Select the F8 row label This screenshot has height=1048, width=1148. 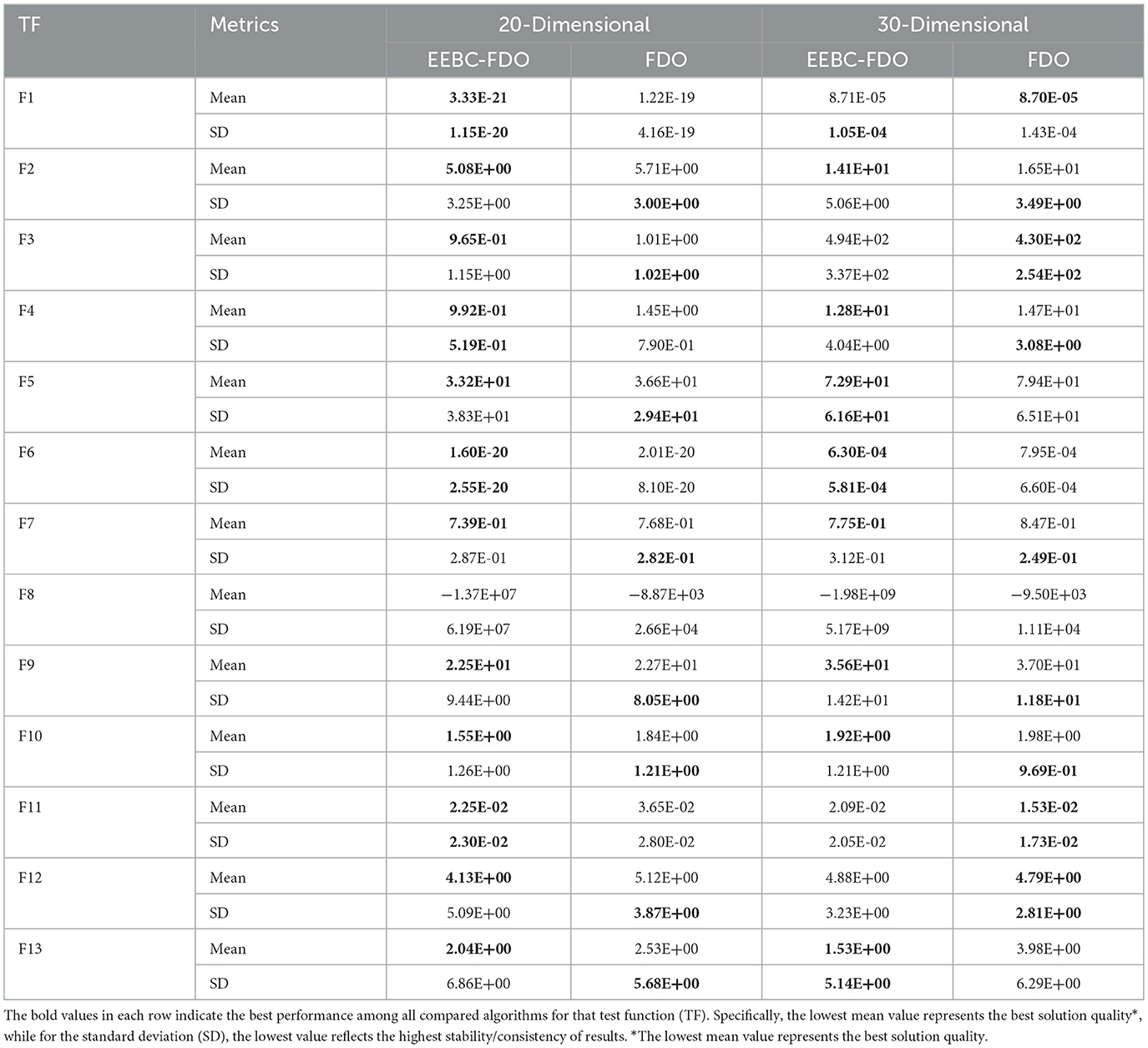pos(28,595)
